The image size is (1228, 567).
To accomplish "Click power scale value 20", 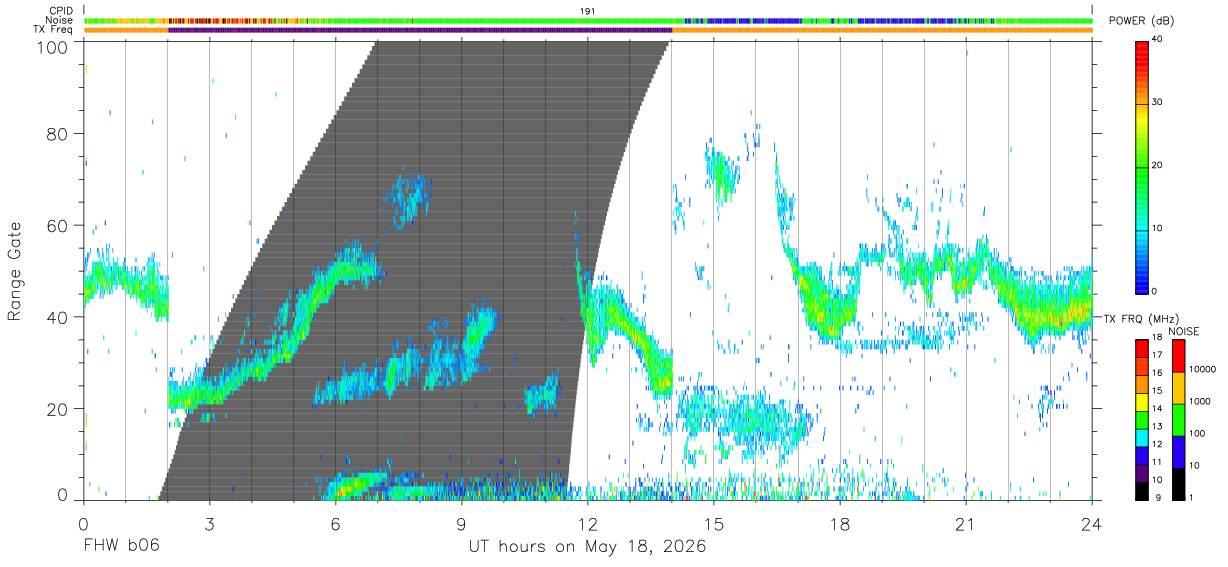I will (1159, 166).
